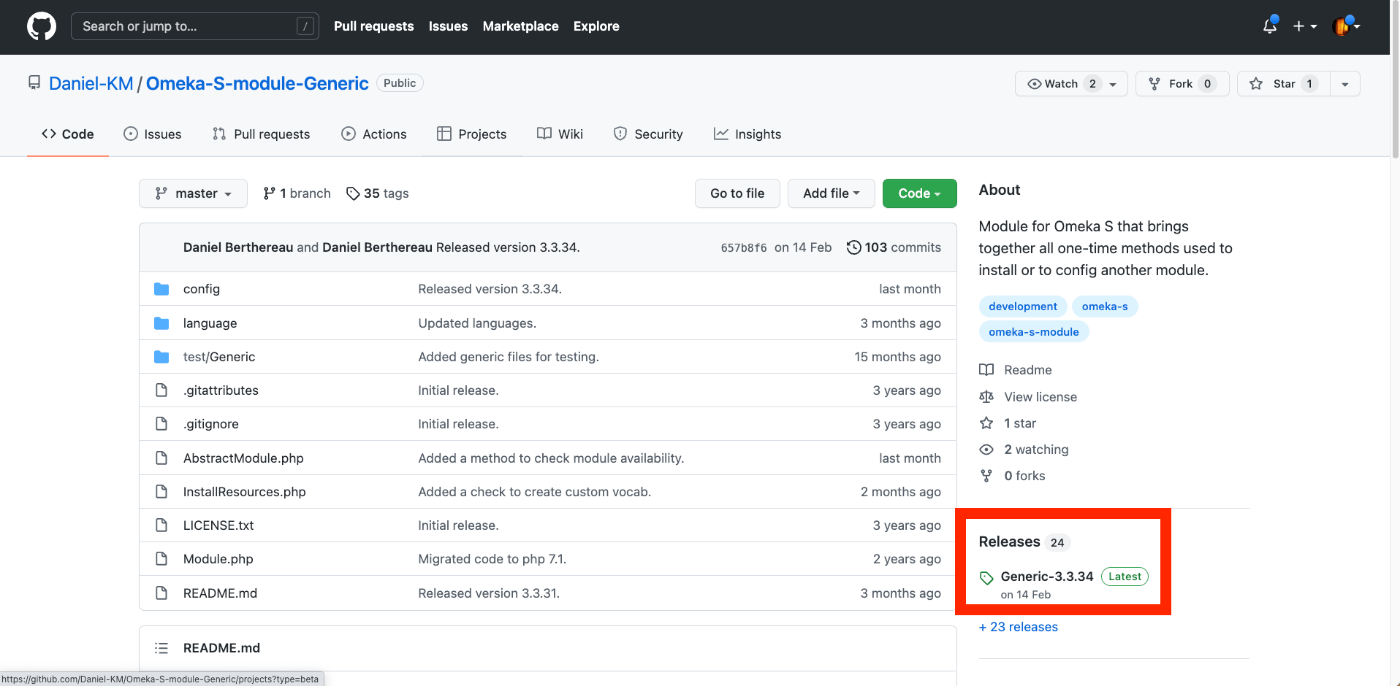Click the fork icon beside 0 forks

[986, 476]
